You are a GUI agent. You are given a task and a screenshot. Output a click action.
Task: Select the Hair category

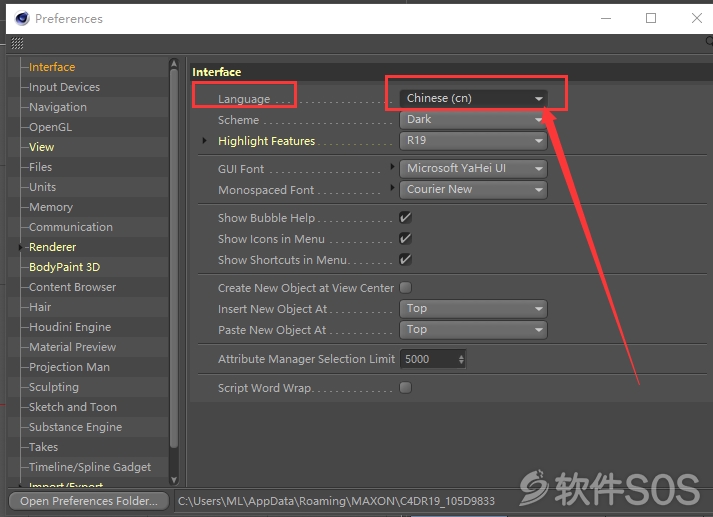tap(40, 307)
